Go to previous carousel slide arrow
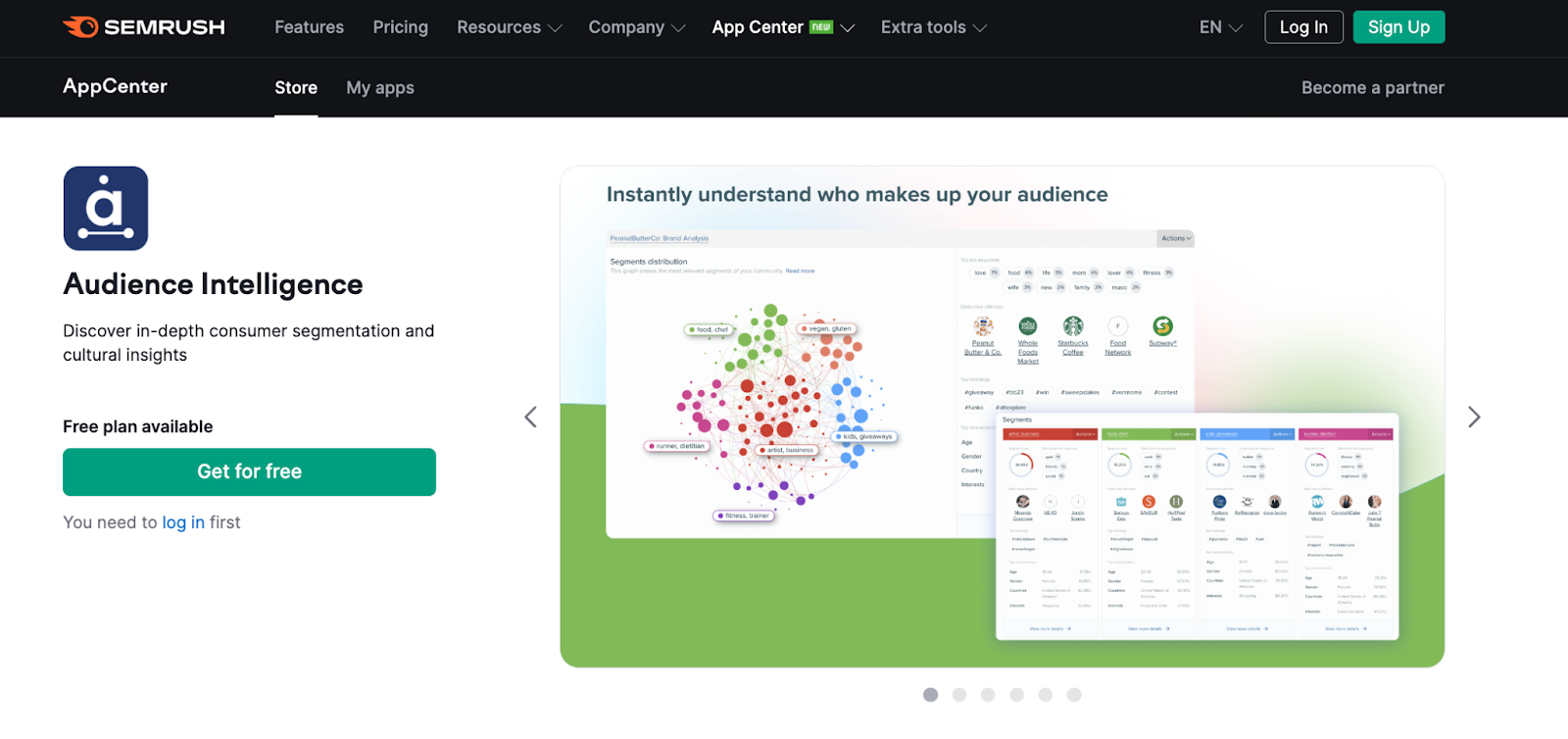The height and width of the screenshot is (739, 1568). tap(530, 418)
